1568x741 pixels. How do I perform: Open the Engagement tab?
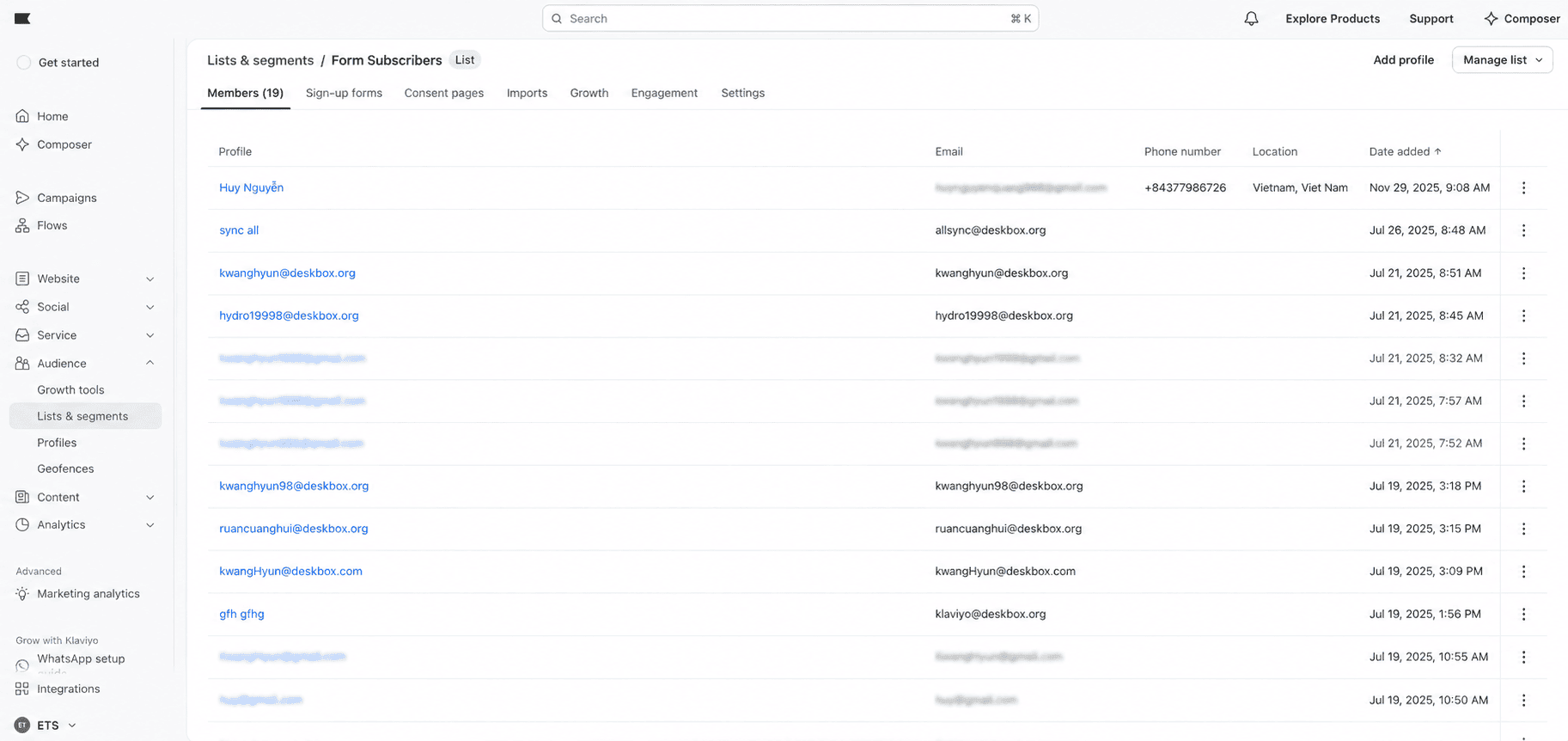tap(664, 93)
